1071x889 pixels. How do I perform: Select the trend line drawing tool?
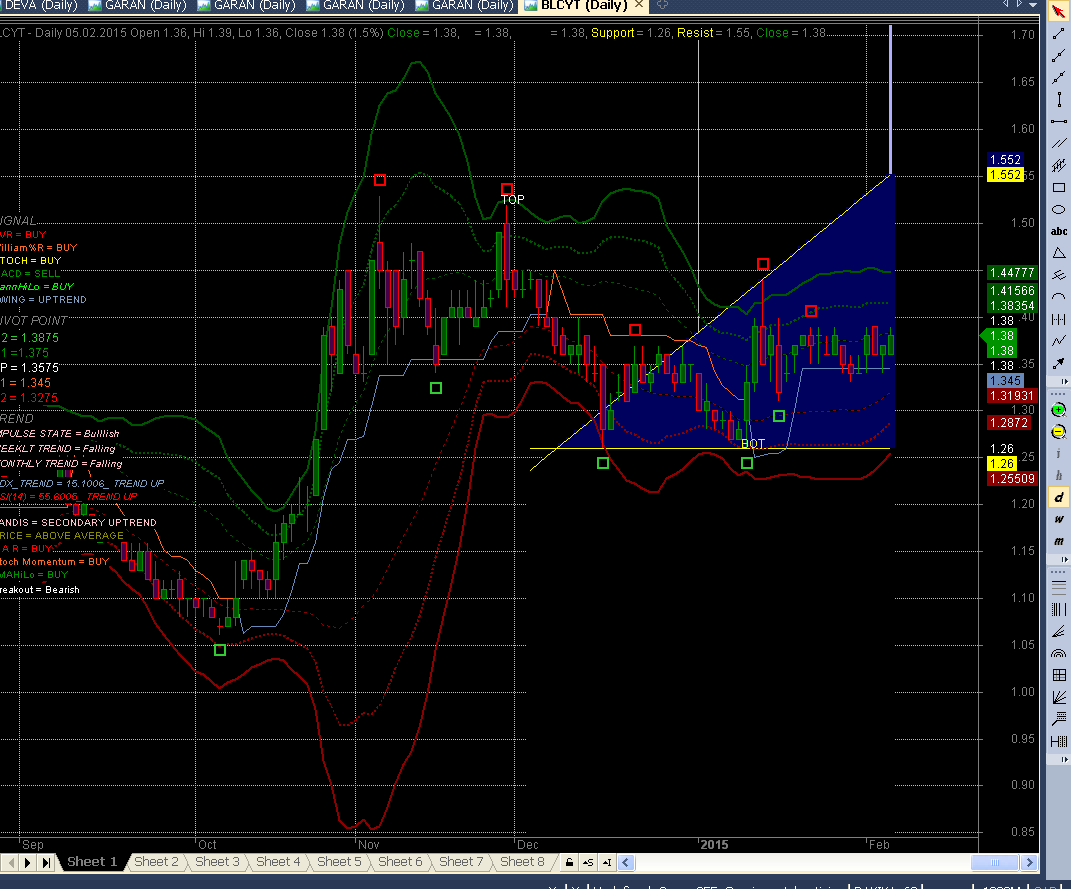click(x=1058, y=33)
